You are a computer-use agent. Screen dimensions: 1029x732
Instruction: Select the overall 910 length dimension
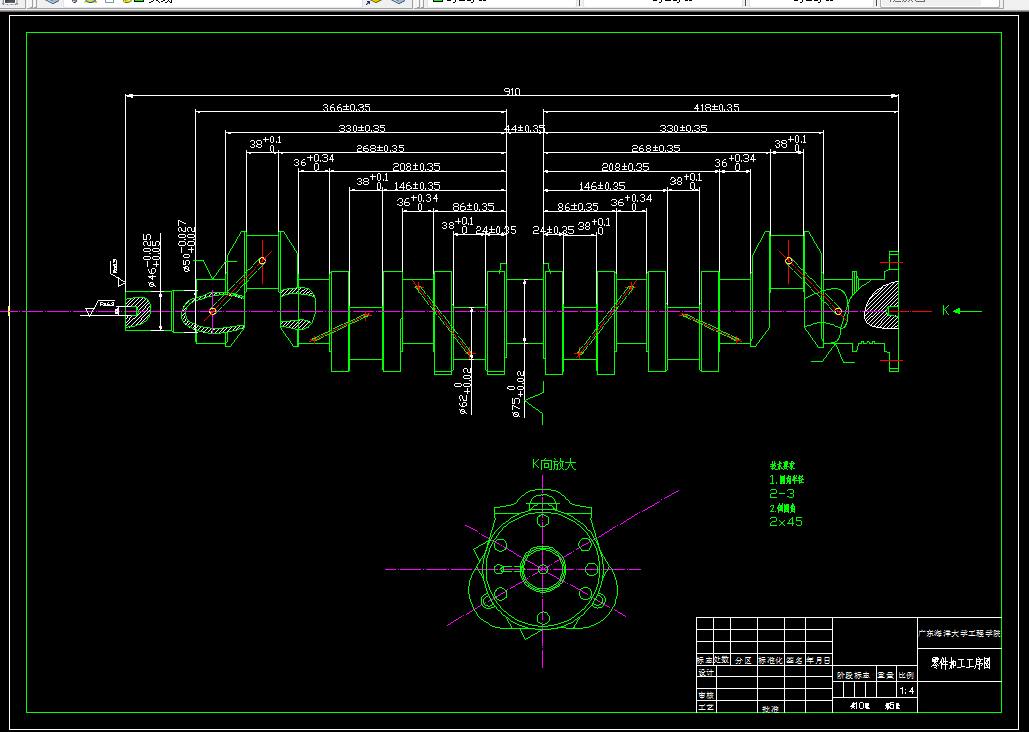(x=512, y=91)
